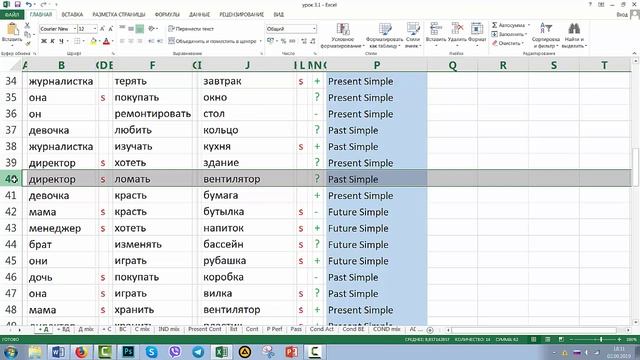Viewport: 640px width, 360px height.
Task: Select column J header
Action: (x=247, y=65)
